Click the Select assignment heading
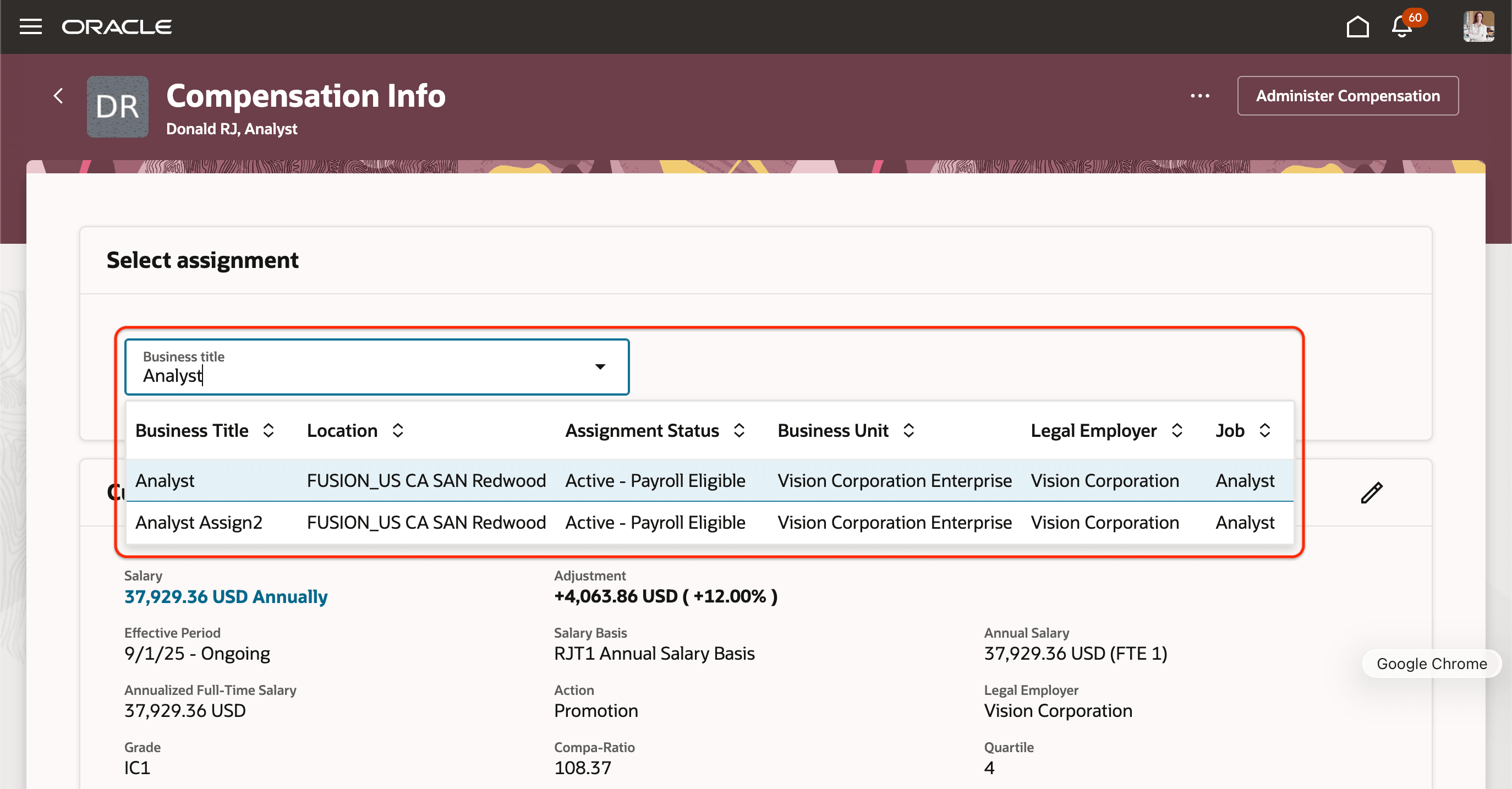The width and height of the screenshot is (1512, 789). [x=202, y=260]
